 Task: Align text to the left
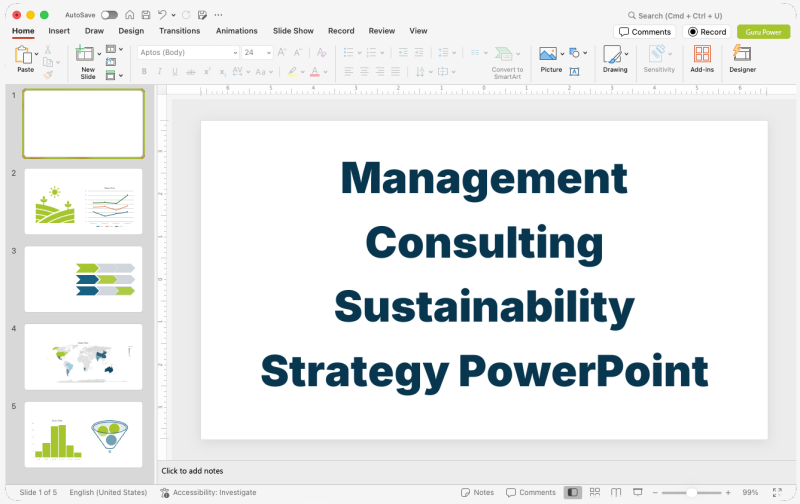pos(348,71)
